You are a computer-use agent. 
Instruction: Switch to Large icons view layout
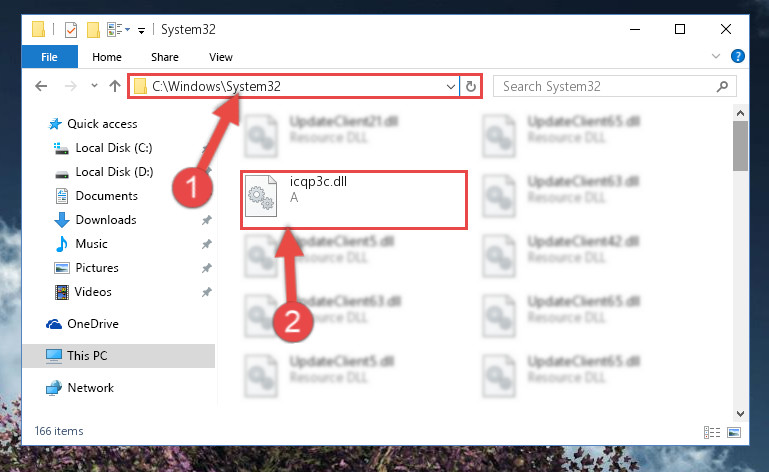pos(734,432)
